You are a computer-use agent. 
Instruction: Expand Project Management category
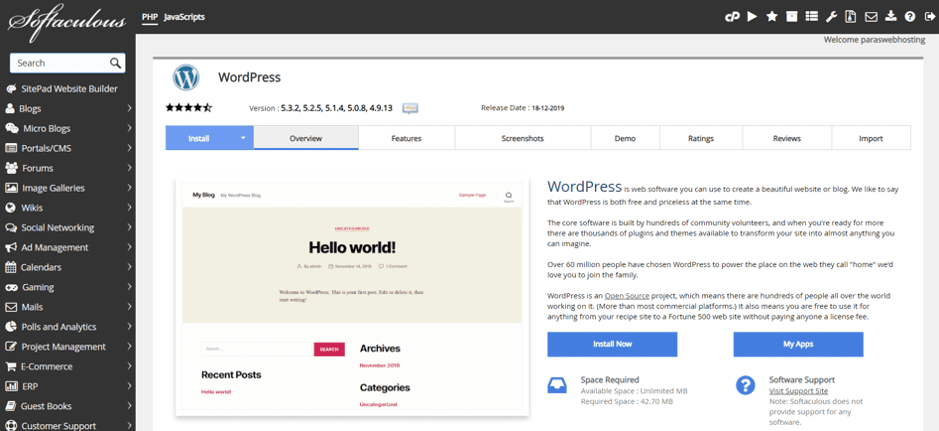(129, 347)
